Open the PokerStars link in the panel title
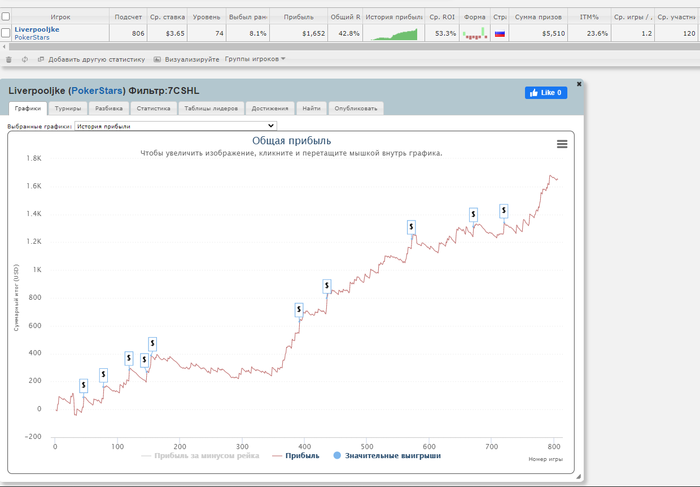This screenshot has width=700, height=487. (x=97, y=91)
